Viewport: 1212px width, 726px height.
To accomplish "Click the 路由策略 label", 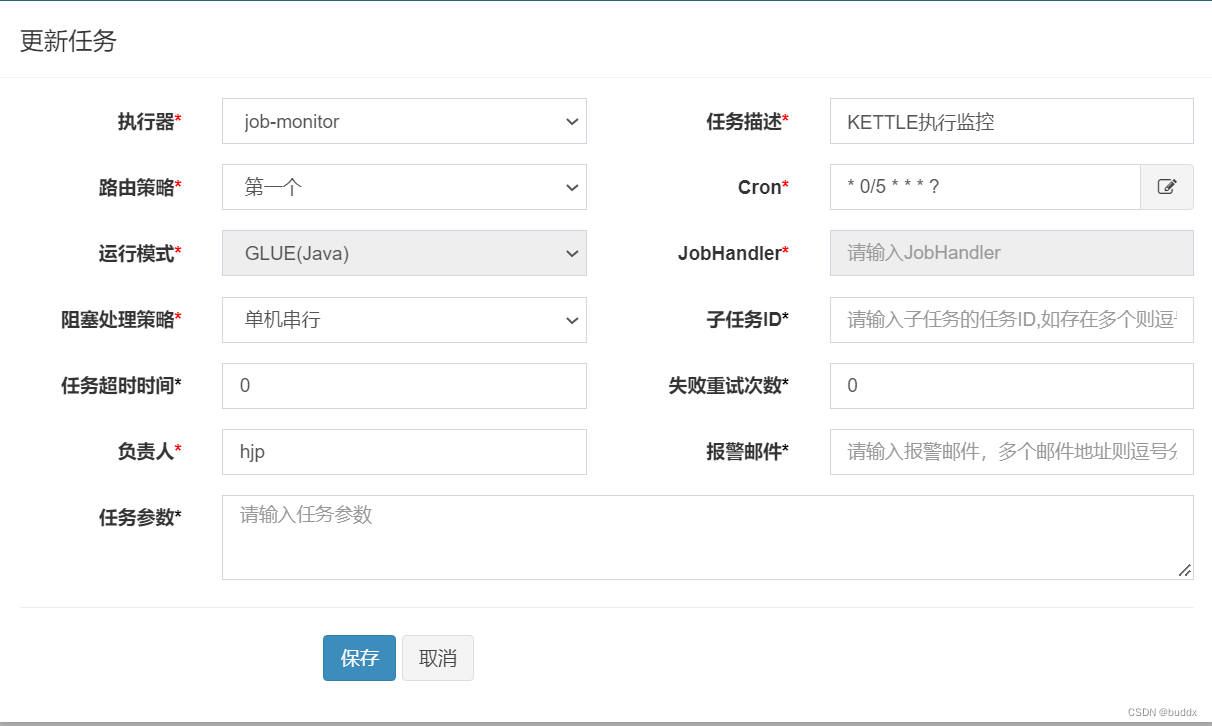I will (141, 187).
